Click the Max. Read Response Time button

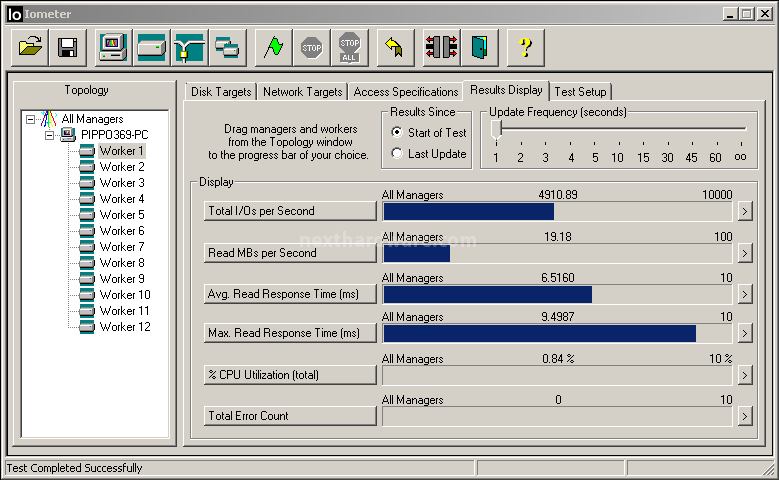pyautogui.click(x=290, y=333)
